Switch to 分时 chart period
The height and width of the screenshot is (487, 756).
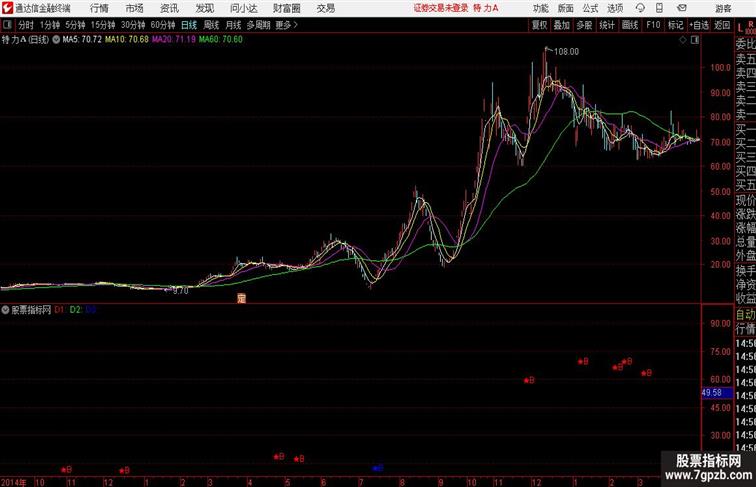click(x=26, y=25)
